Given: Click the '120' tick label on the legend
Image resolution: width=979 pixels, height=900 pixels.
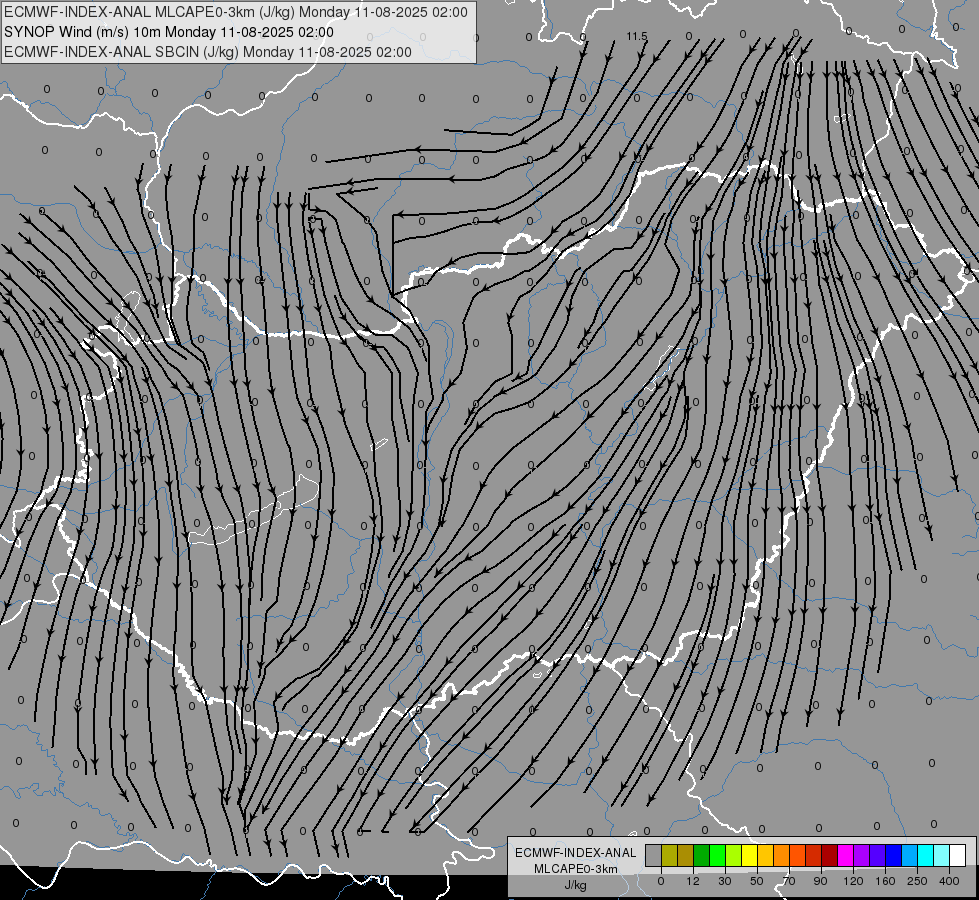Looking at the screenshot, I should coord(853,881).
